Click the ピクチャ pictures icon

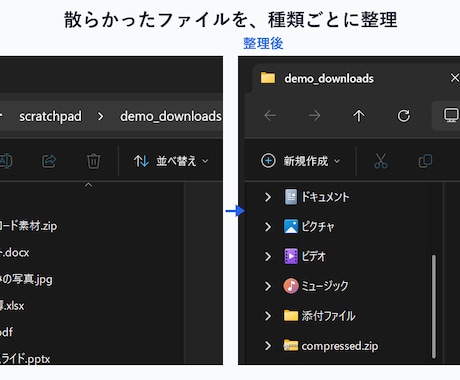291,227
